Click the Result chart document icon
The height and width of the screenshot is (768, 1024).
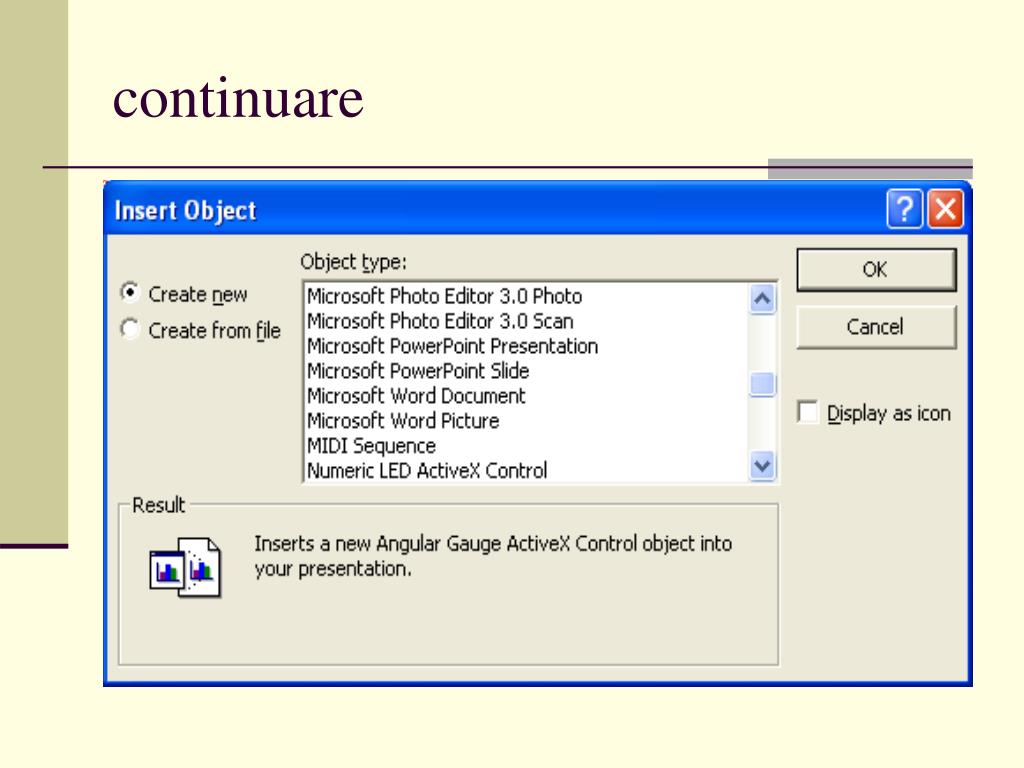(185, 567)
